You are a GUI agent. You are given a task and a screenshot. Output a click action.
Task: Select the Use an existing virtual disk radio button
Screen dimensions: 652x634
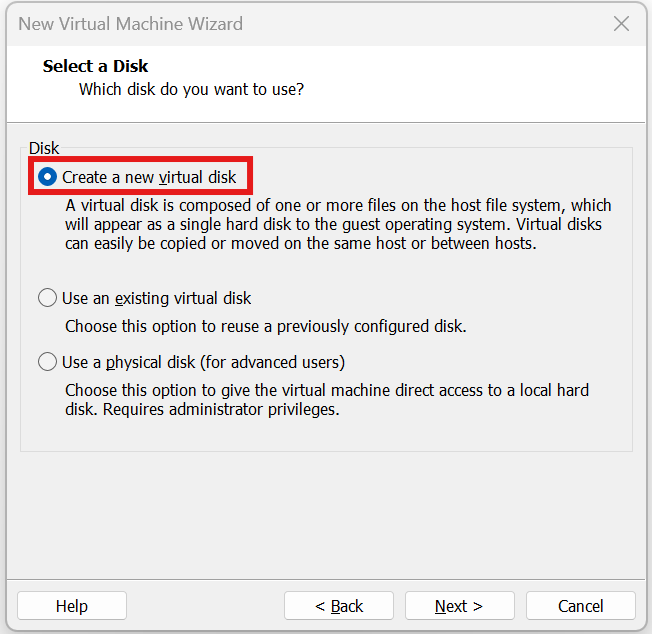tap(48, 298)
